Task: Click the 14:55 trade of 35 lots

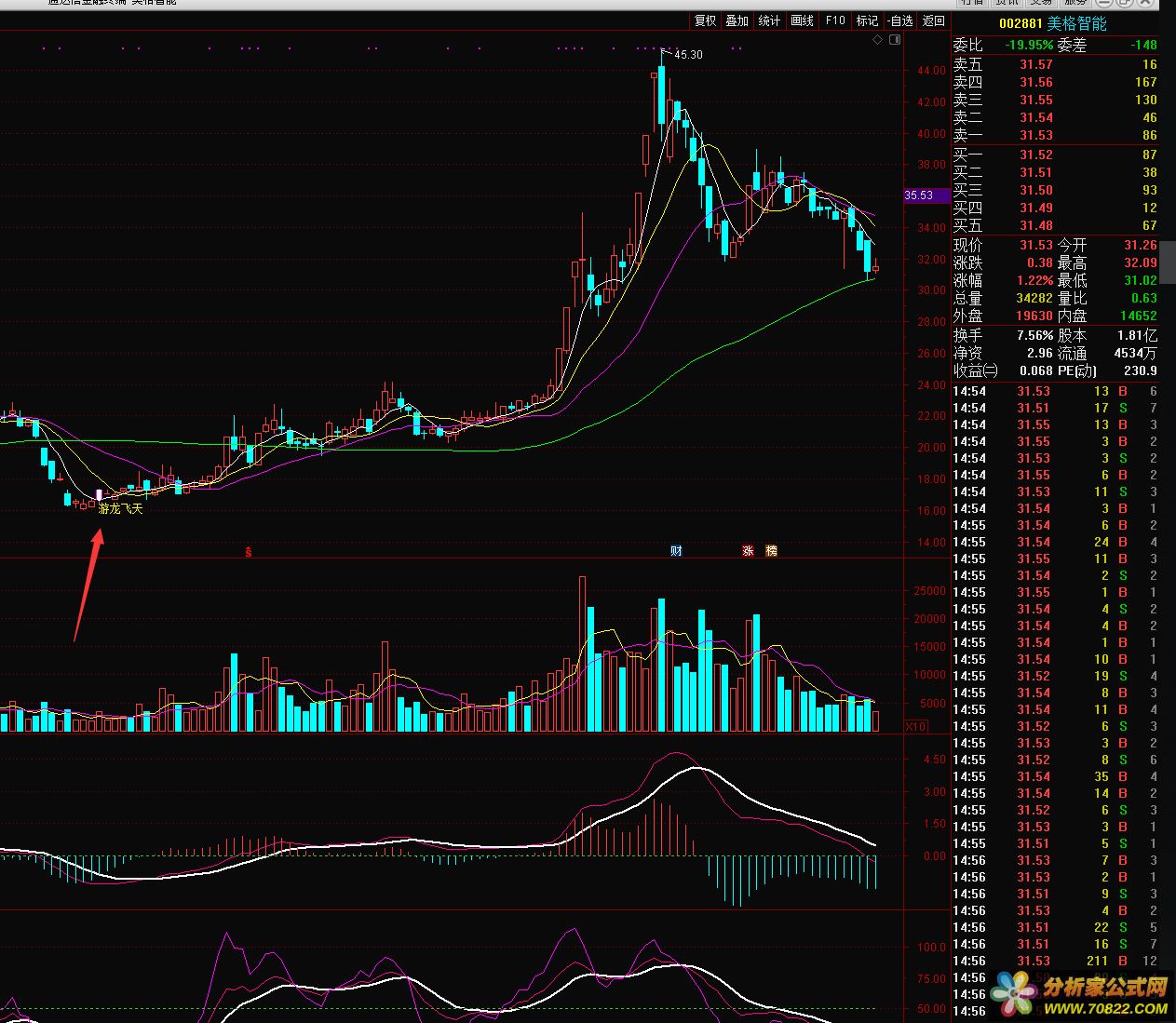Action: (1055, 776)
